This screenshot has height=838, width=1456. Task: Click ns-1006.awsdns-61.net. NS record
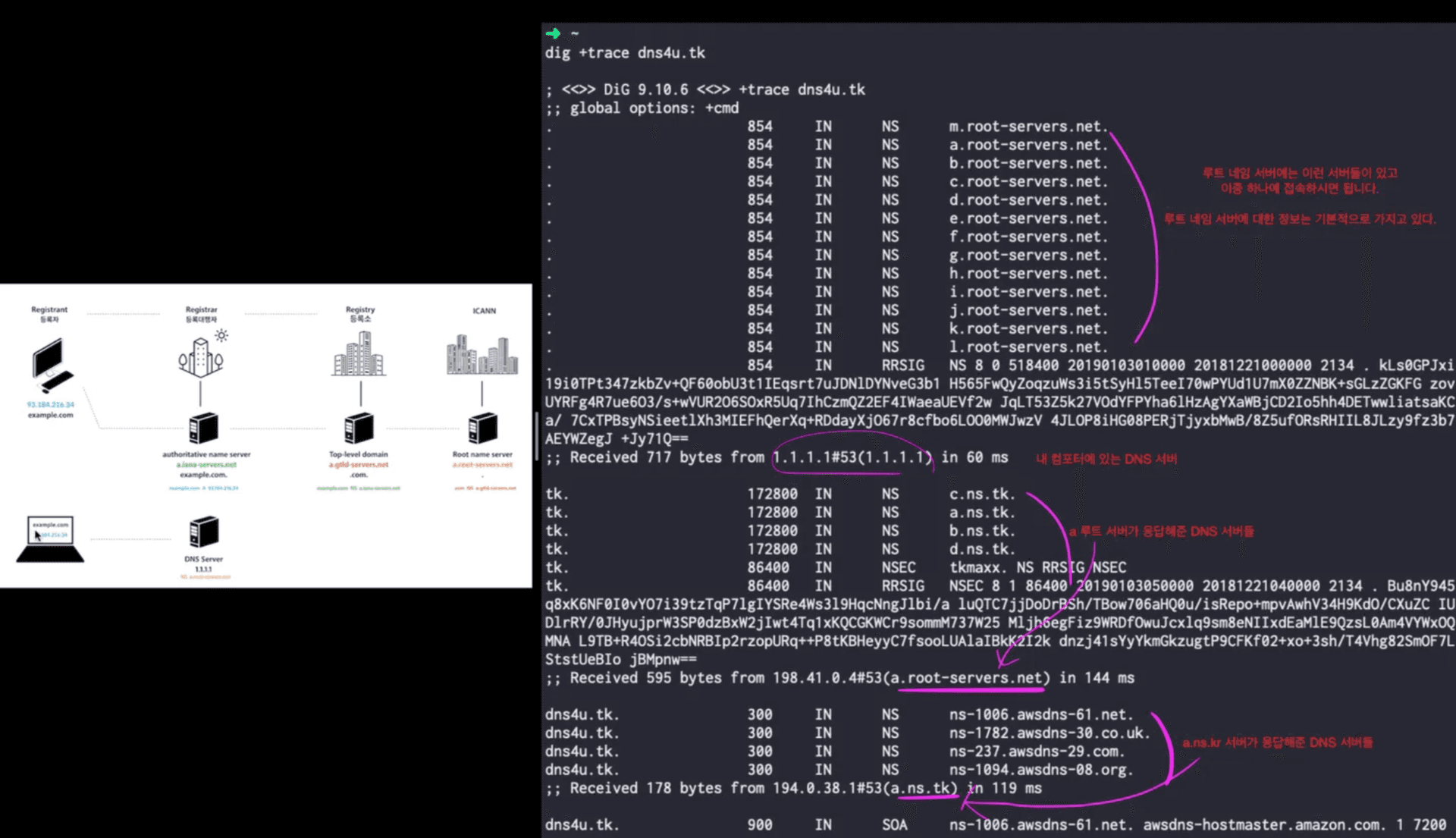1041,714
